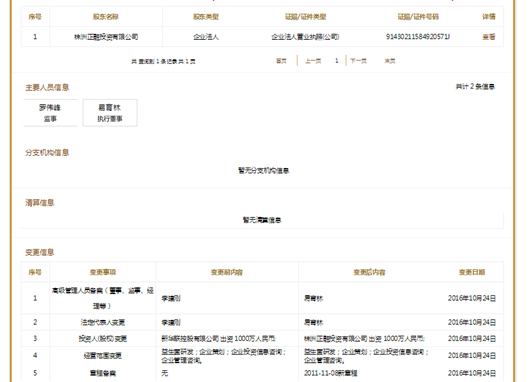The image size is (530, 382).
Task: Click the 分支机构信息 section heading
Action: 47,153
